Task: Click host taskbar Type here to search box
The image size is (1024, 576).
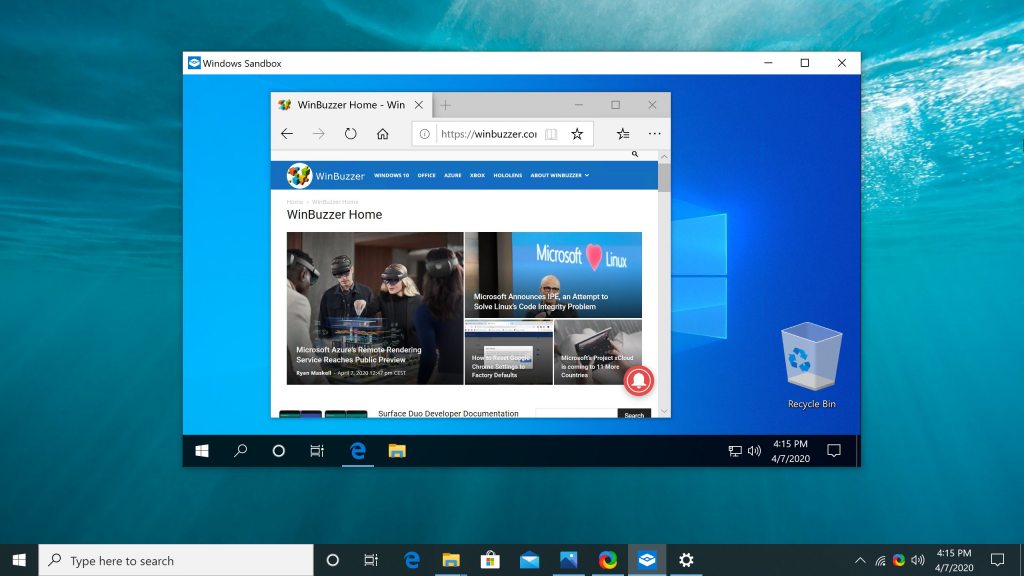Action: pos(175,560)
